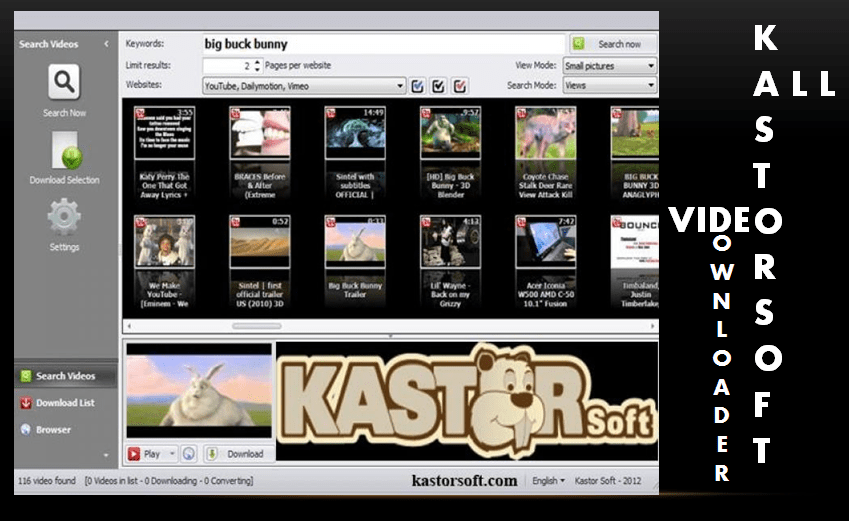Play the selected video preview
This screenshot has height=521, width=849.
[x=146, y=454]
